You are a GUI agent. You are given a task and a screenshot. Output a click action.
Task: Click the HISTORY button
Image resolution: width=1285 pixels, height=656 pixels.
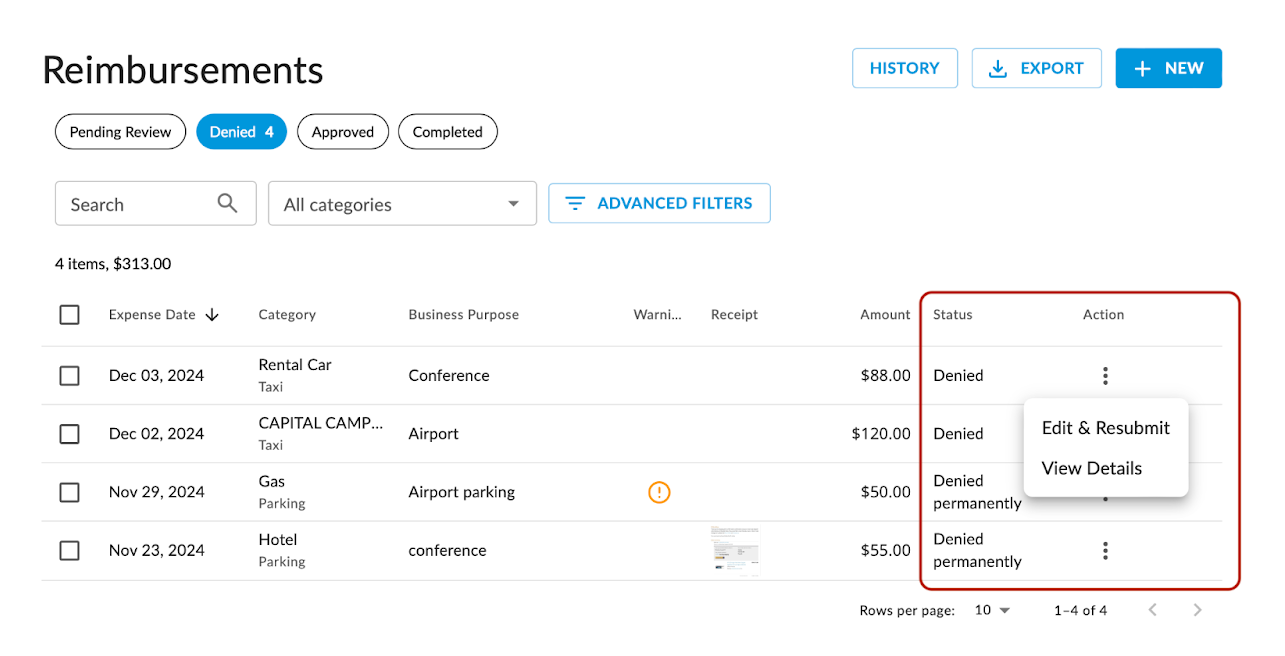pos(904,68)
